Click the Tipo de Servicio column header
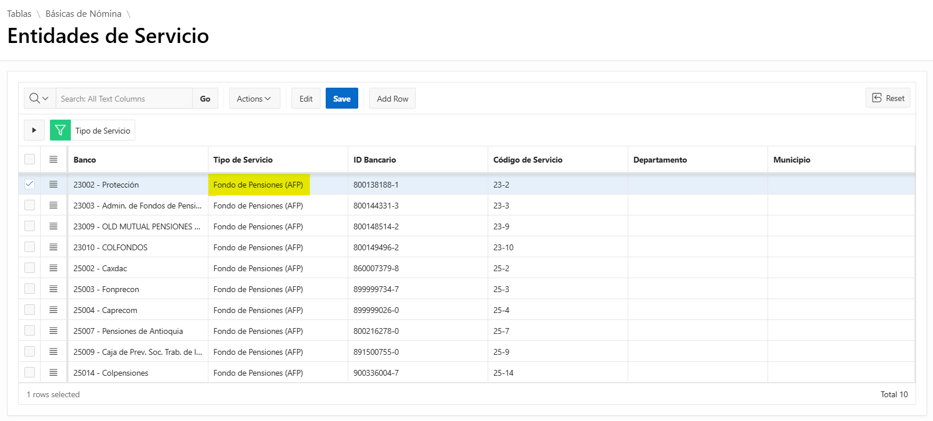The width and height of the screenshot is (933, 421). (278, 160)
